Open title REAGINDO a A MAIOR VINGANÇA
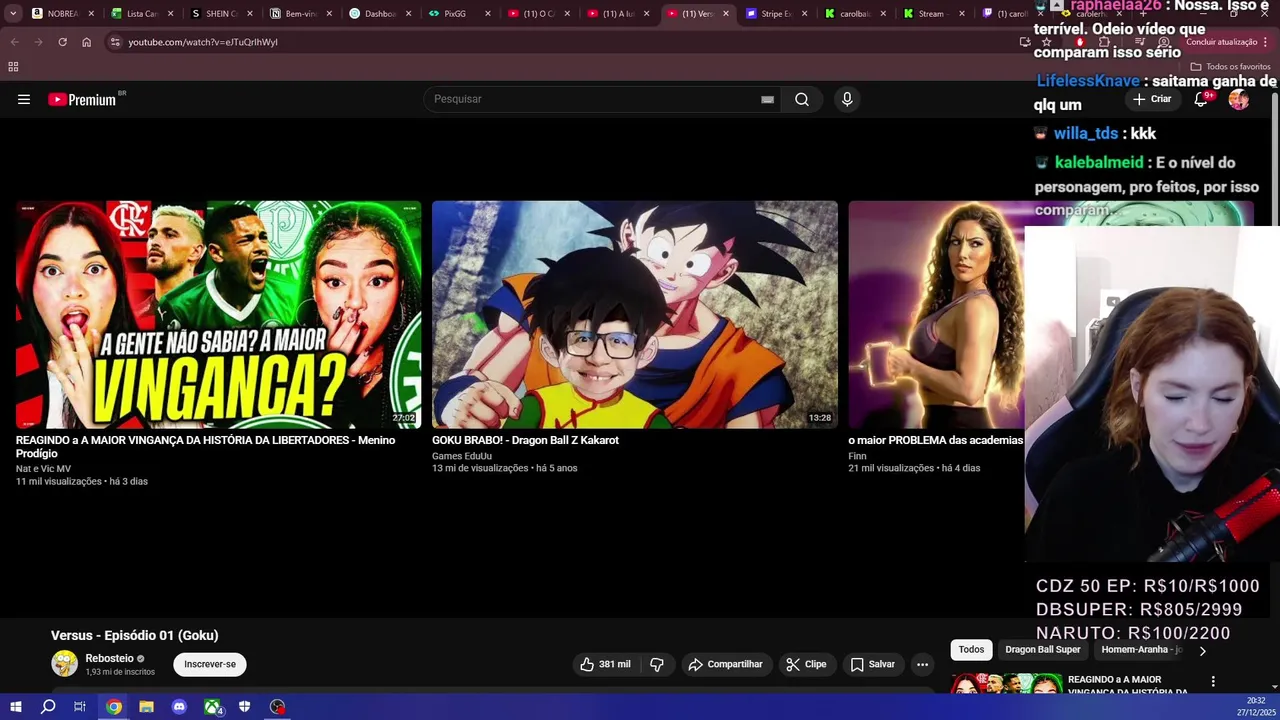Viewport: 1280px width, 720px height. [205, 446]
